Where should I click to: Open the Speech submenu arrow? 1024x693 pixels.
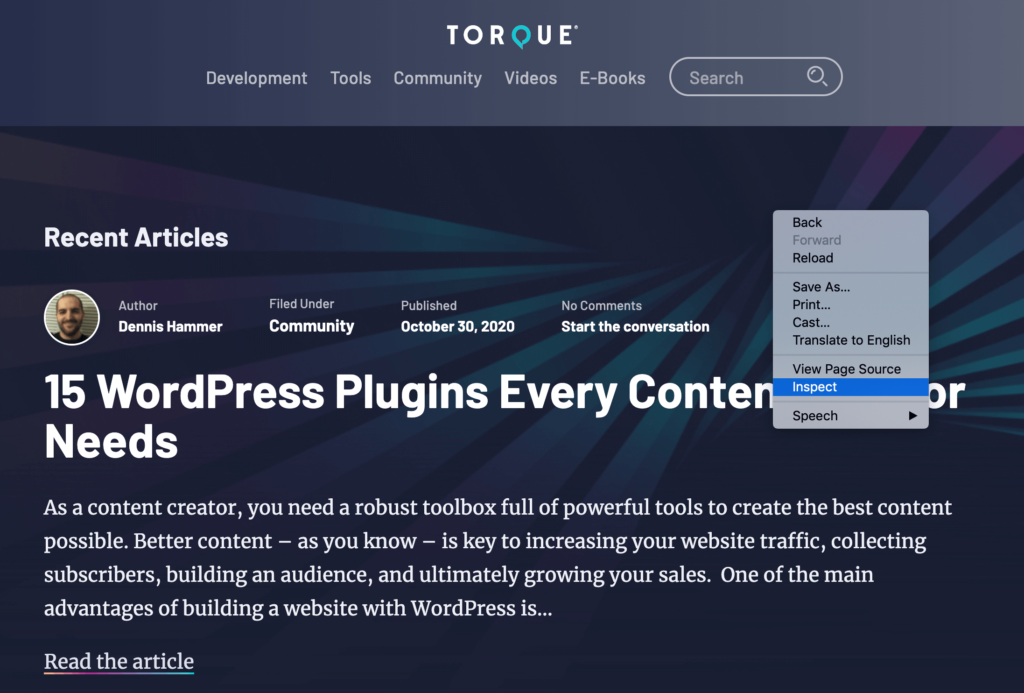912,415
